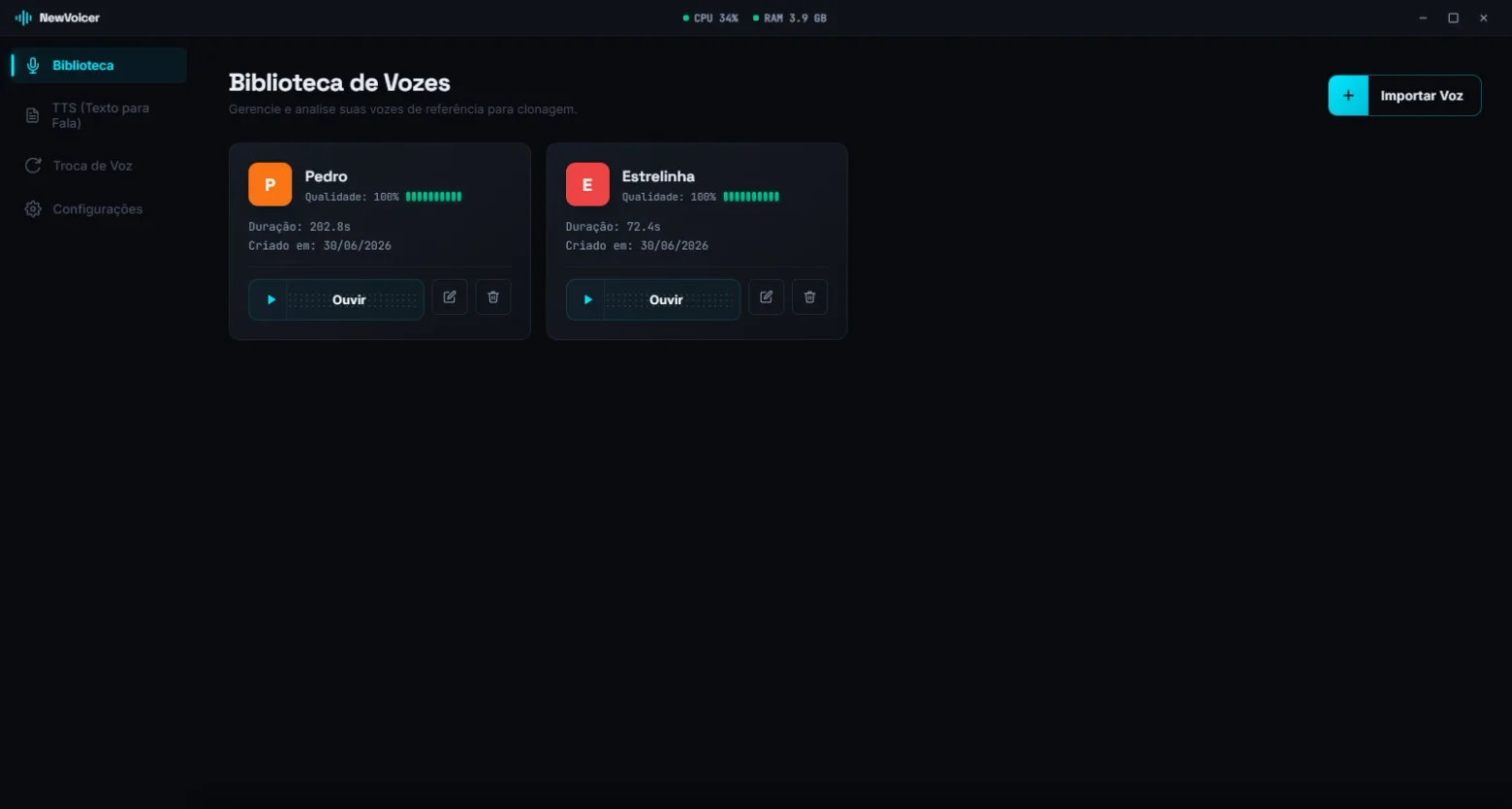
Task: Open TTS (Texto para Fala) page
Action: pos(99,115)
